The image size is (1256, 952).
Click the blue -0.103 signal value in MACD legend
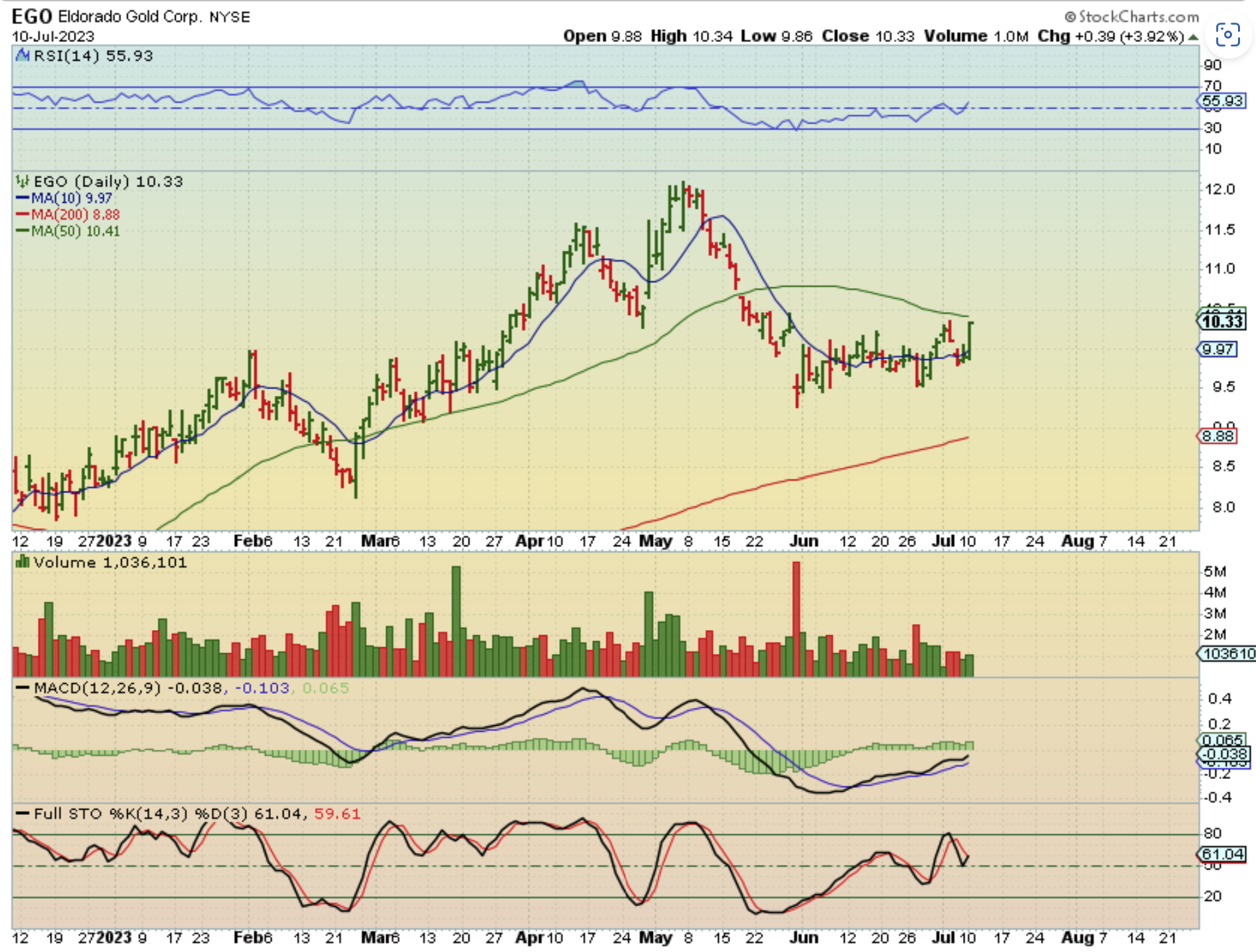click(262, 688)
